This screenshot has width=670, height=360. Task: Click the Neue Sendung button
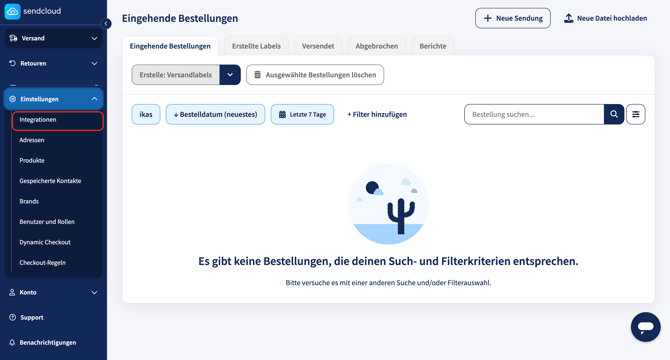(x=513, y=18)
